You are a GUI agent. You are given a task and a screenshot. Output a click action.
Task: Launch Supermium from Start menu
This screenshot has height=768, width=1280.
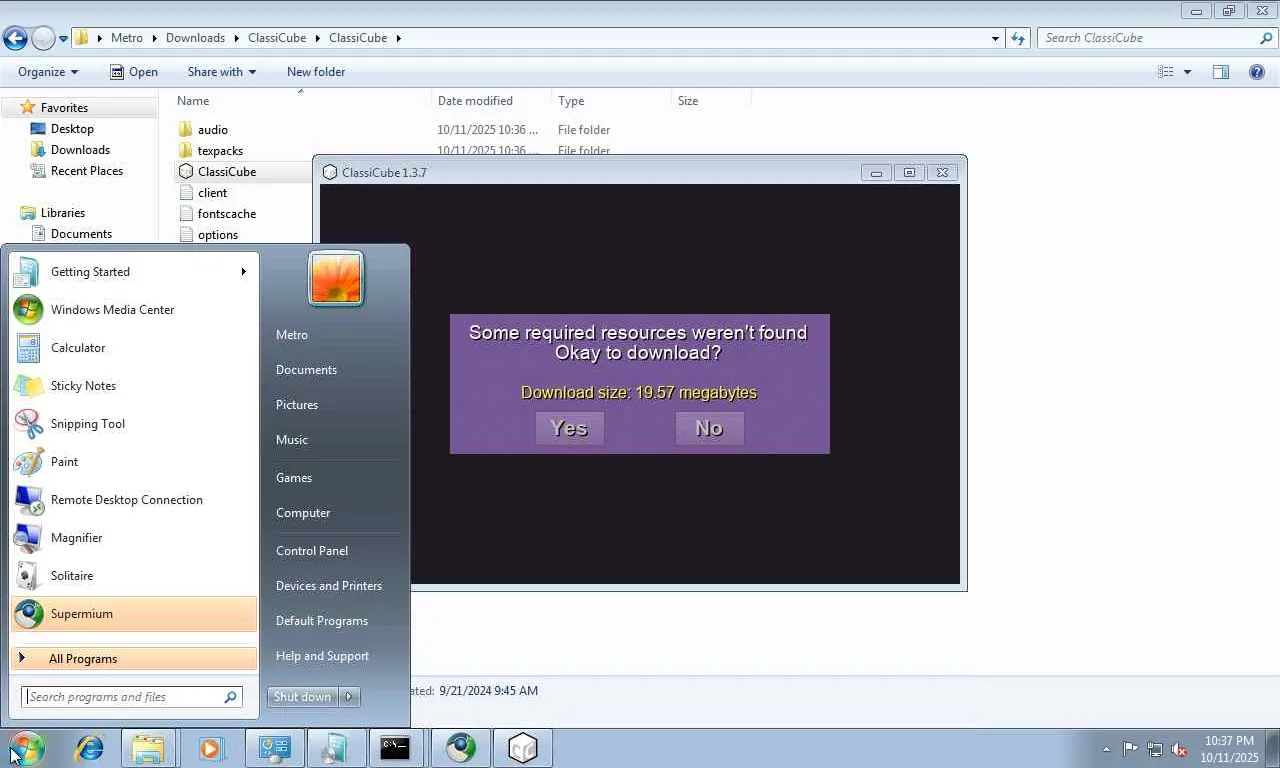pyautogui.click(x=134, y=614)
